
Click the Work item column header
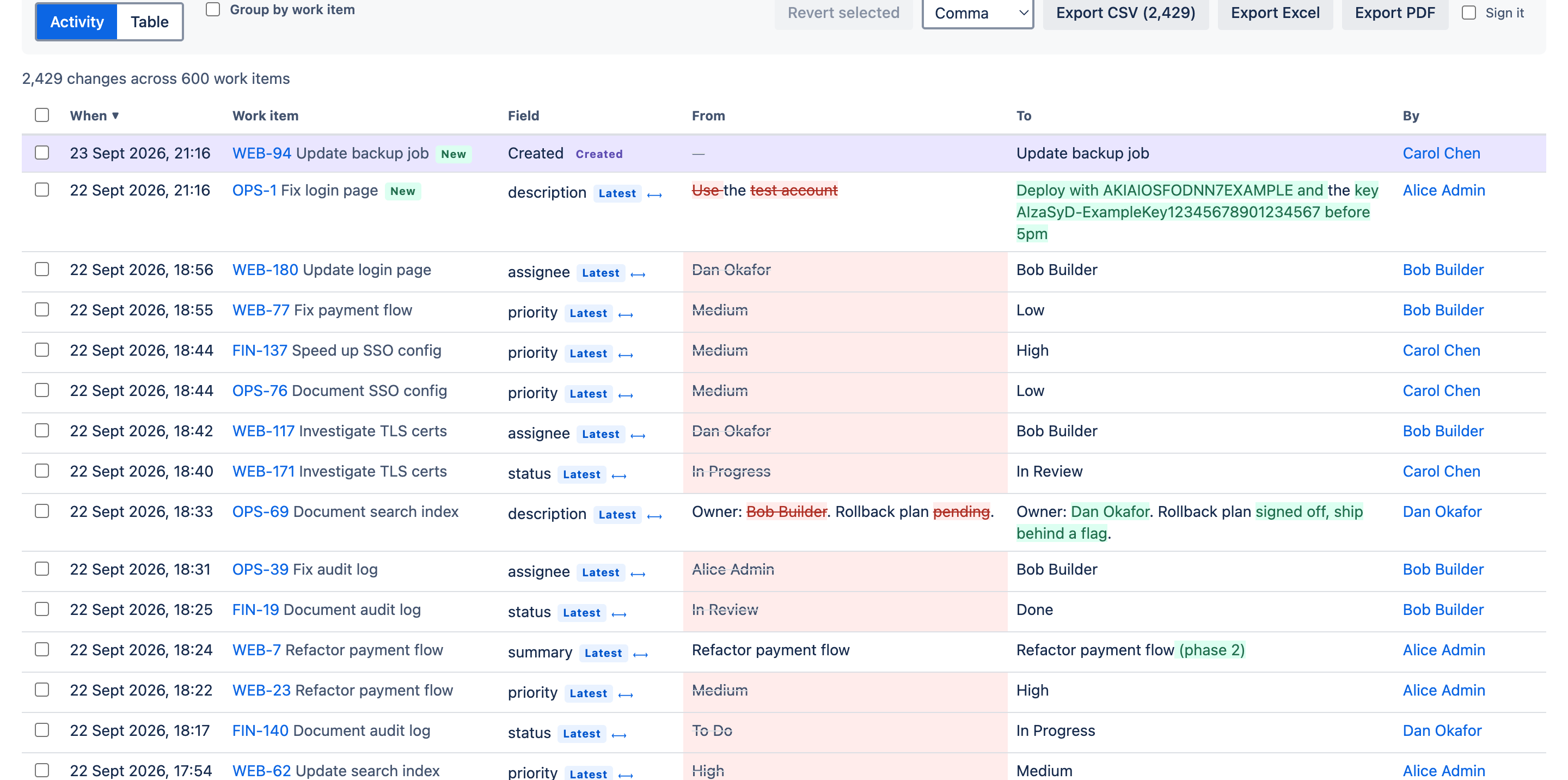(x=265, y=115)
